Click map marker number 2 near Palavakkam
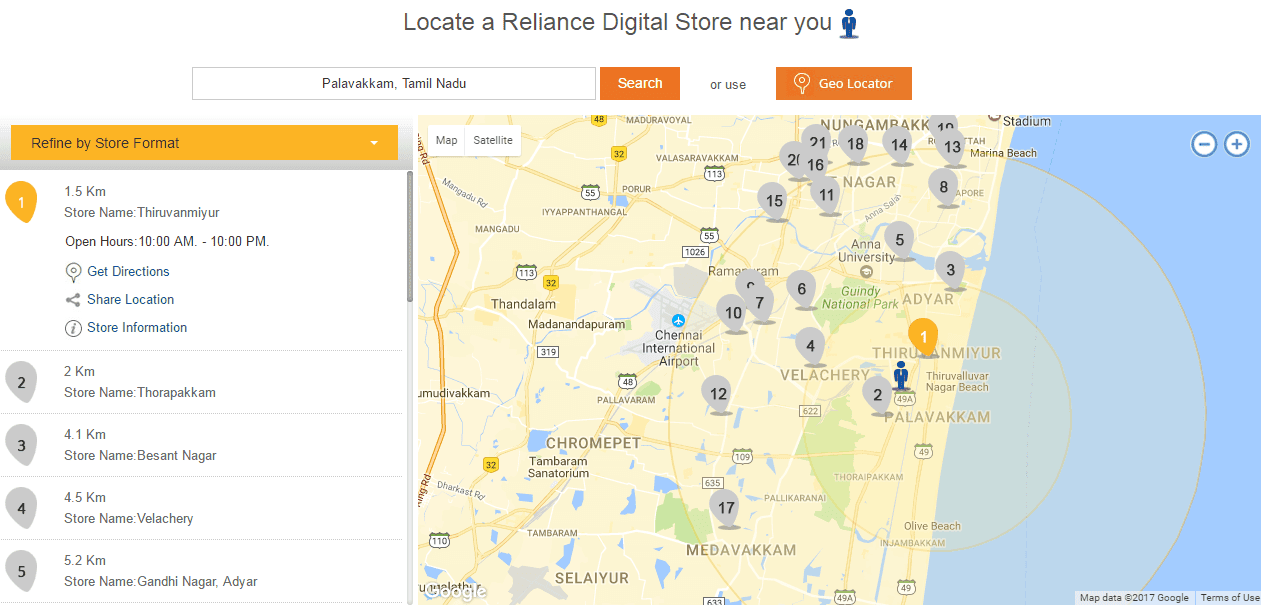1261x611 pixels. click(x=878, y=394)
